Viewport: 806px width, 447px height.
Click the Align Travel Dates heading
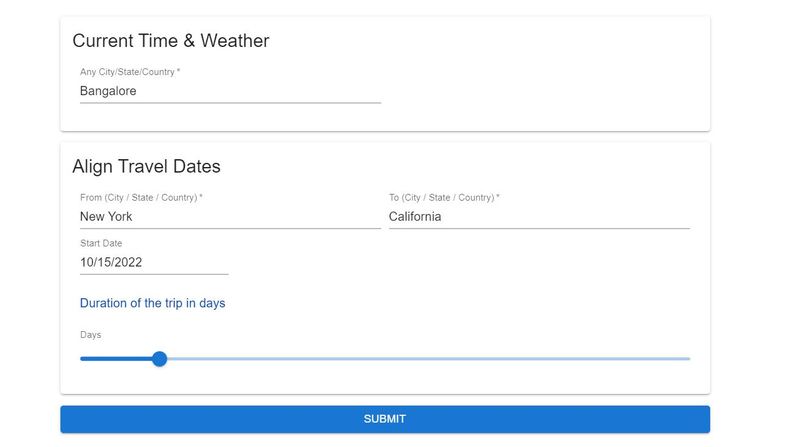click(x=146, y=166)
